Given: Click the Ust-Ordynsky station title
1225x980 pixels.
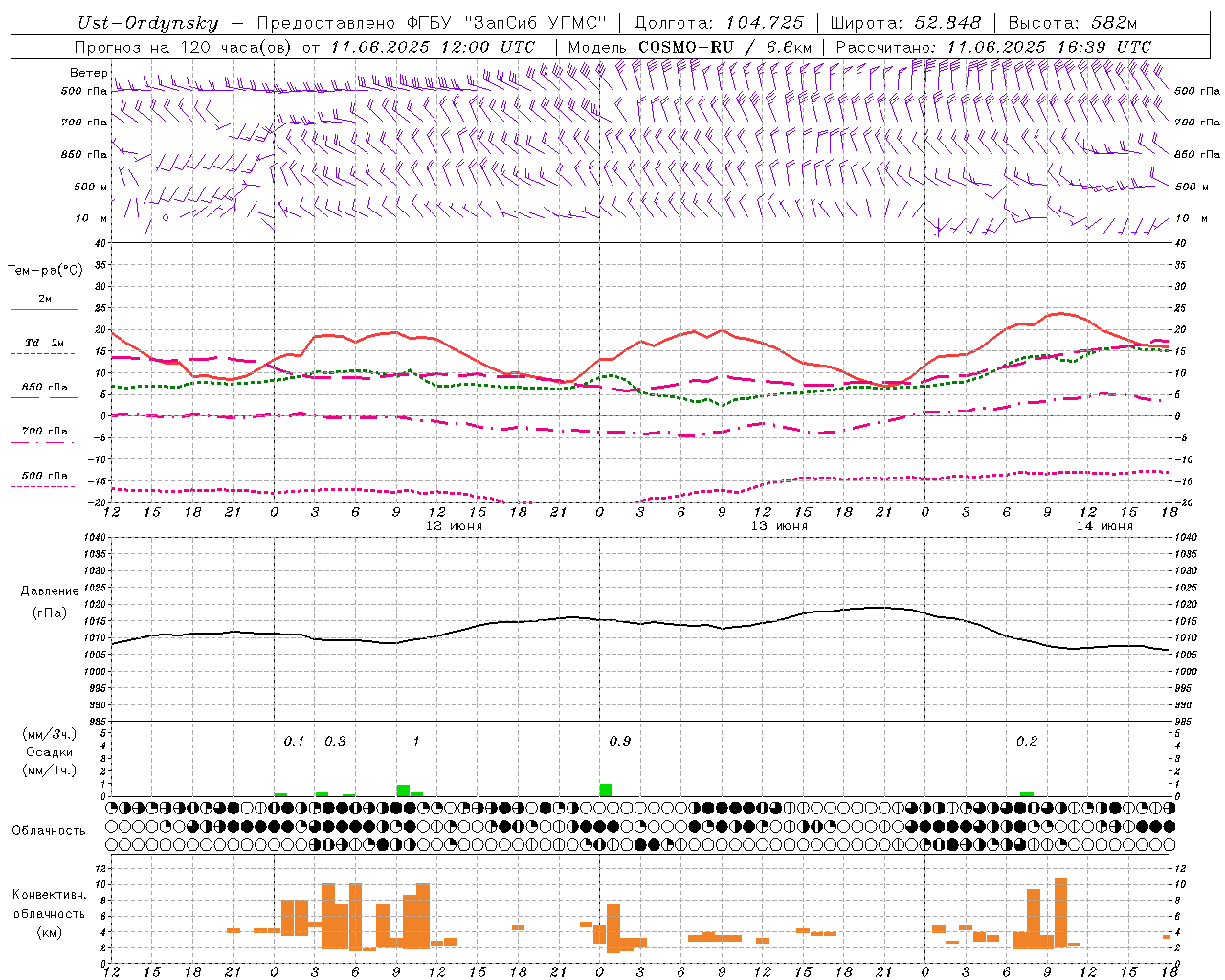Looking at the screenshot, I should pyautogui.click(x=148, y=23).
